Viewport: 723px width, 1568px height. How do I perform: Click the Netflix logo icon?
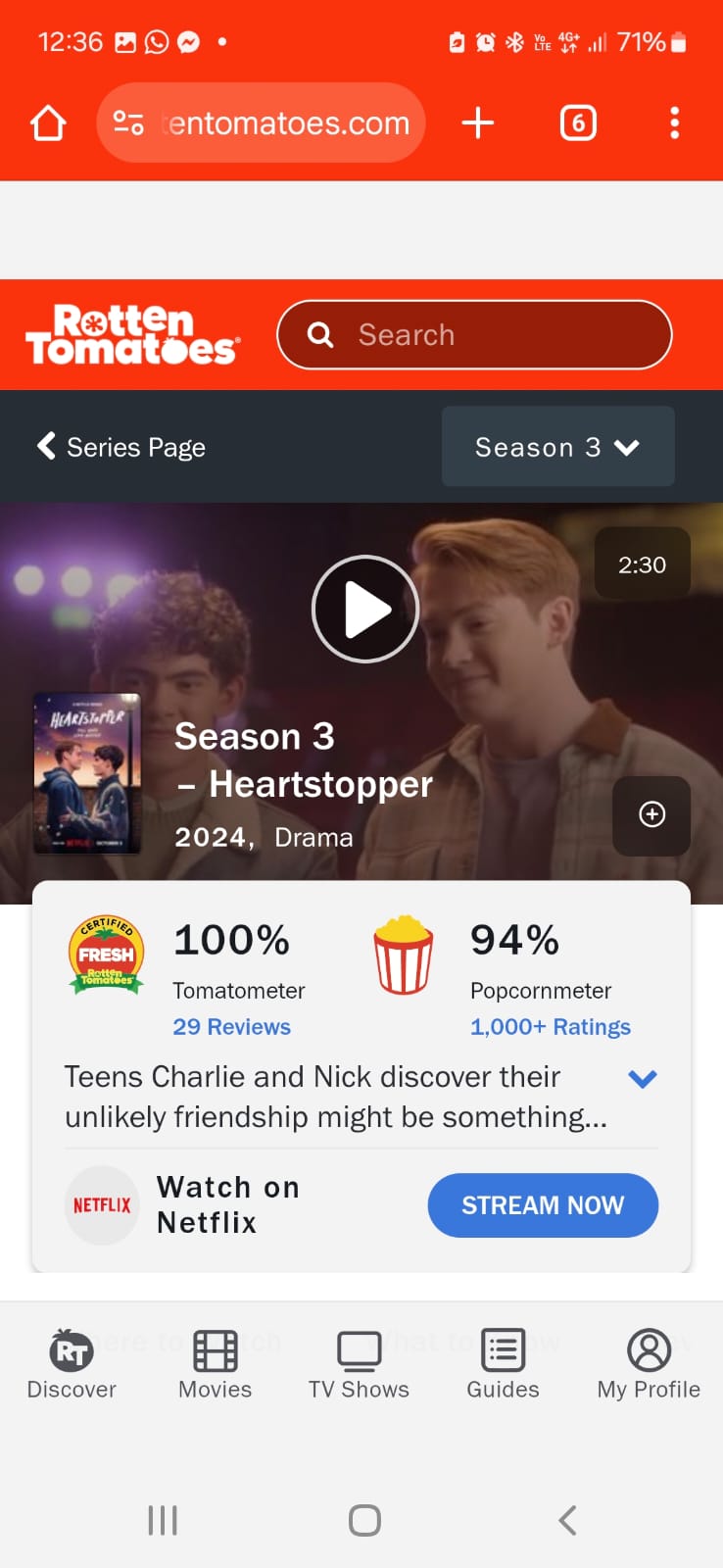(102, 1205)
